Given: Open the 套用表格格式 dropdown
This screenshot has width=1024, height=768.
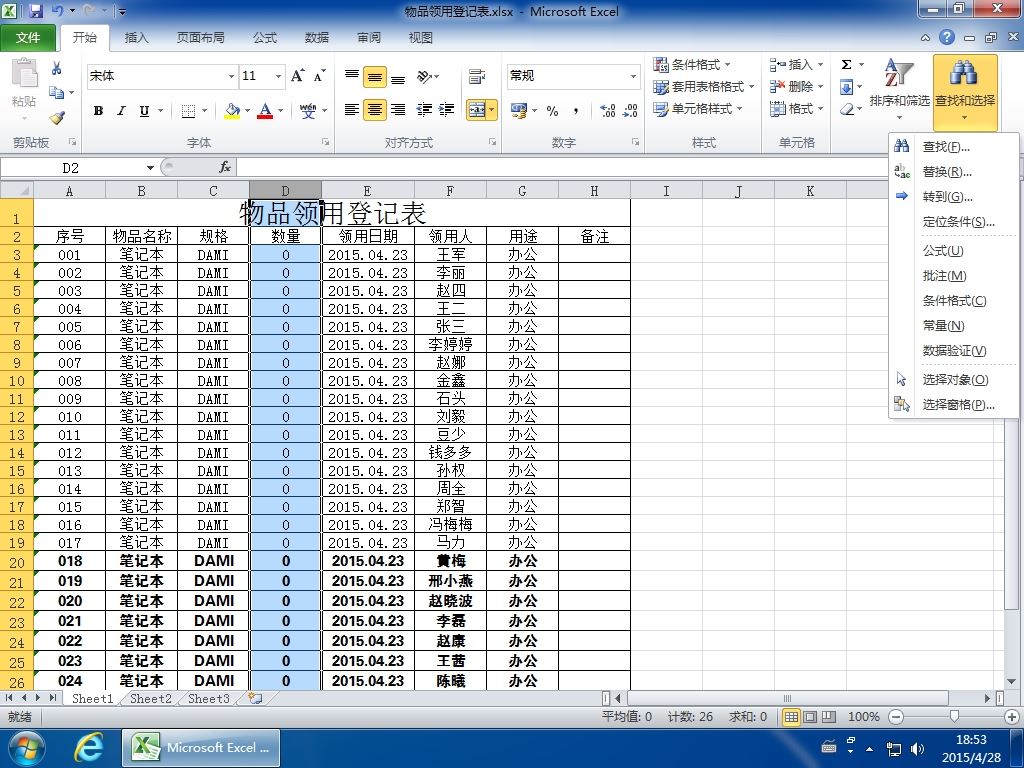Looking at the screenshot, I should click(703, 86).
